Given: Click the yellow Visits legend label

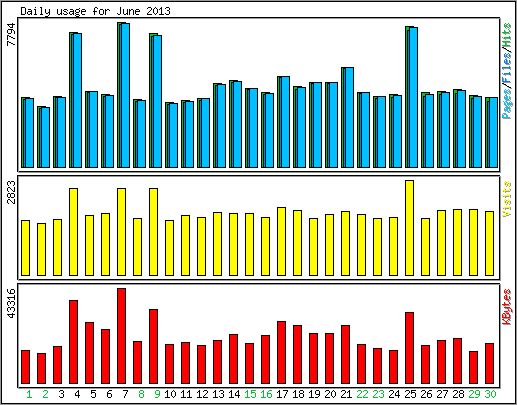Looking at the screenshot, I should [x=507, y=199].
